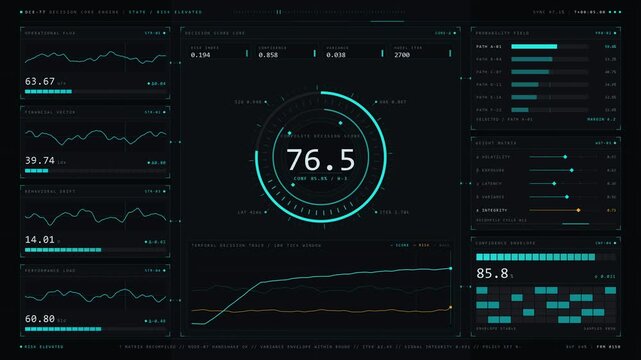Toggle the Score legend in trace chart

399,245
